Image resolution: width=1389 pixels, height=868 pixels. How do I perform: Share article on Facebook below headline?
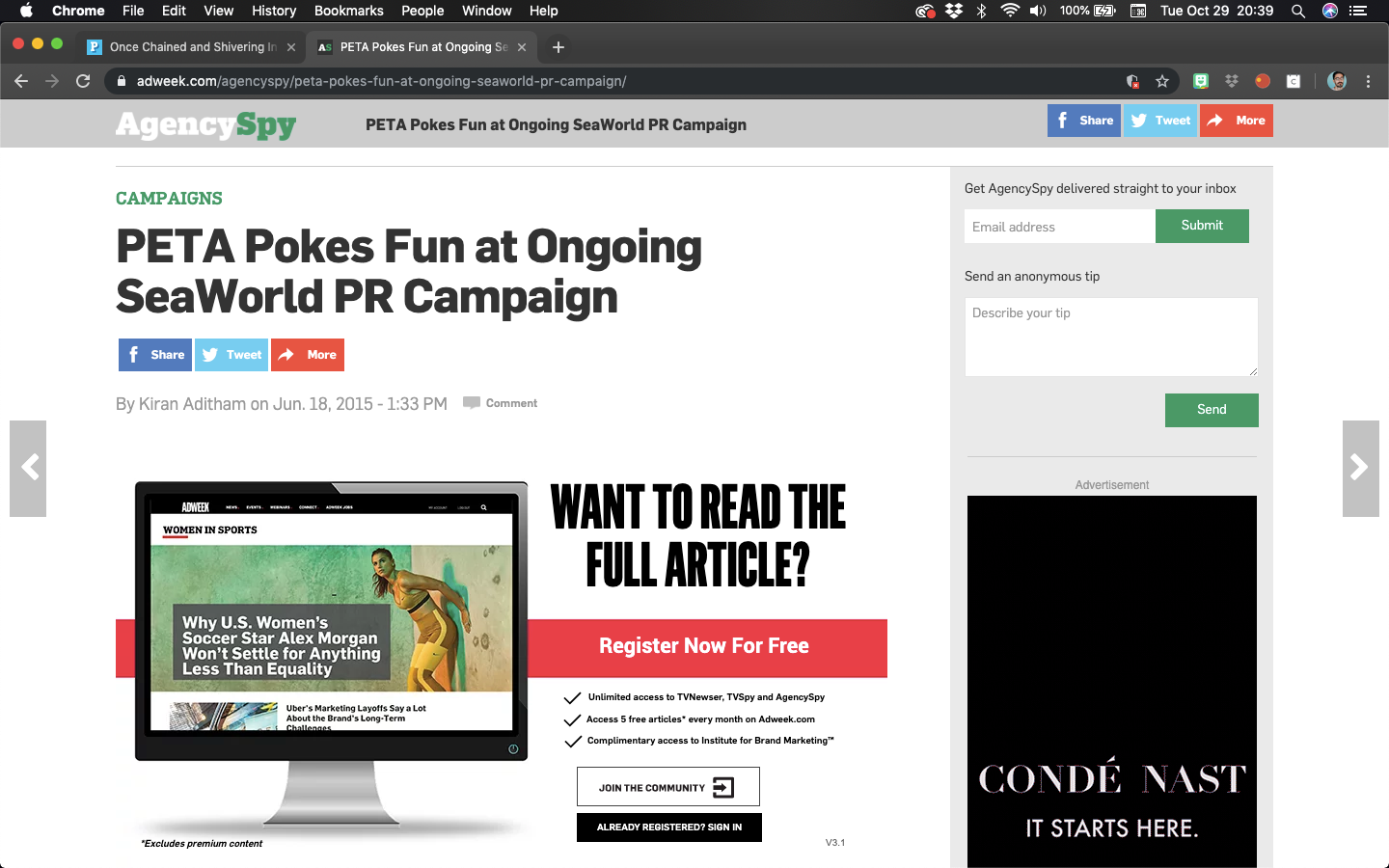(155, 355)
